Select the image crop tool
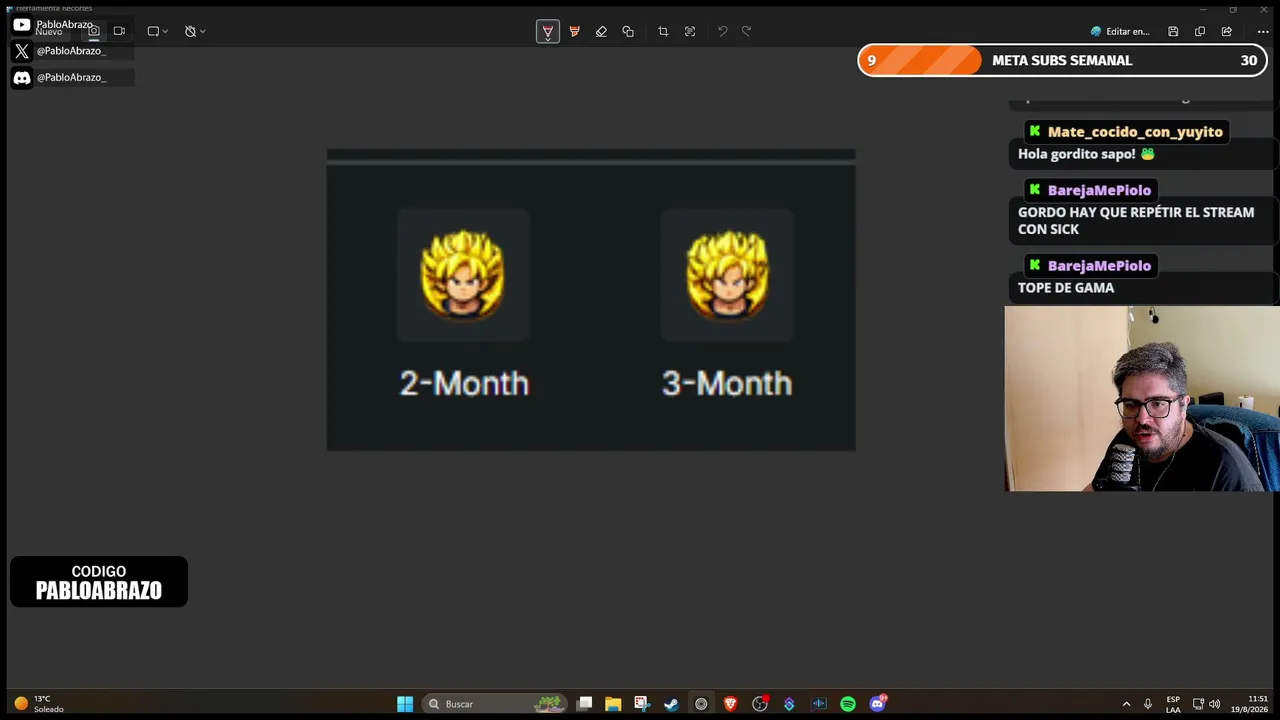The height and width of the screenshot is (720, 1280). click(x=663, y=31)
